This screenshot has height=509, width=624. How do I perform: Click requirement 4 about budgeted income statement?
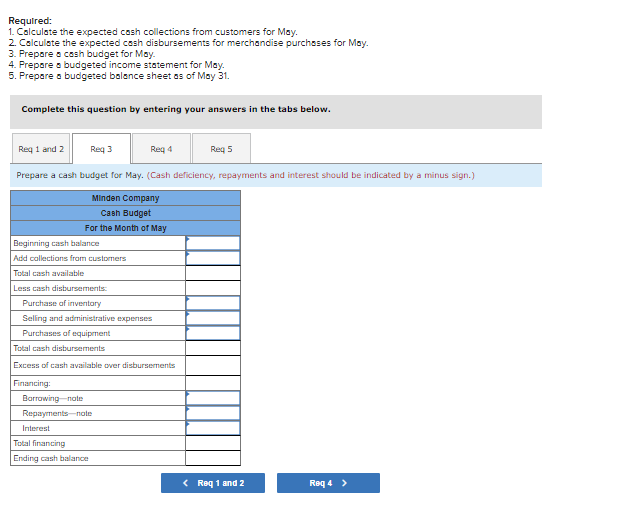point(116,64)
